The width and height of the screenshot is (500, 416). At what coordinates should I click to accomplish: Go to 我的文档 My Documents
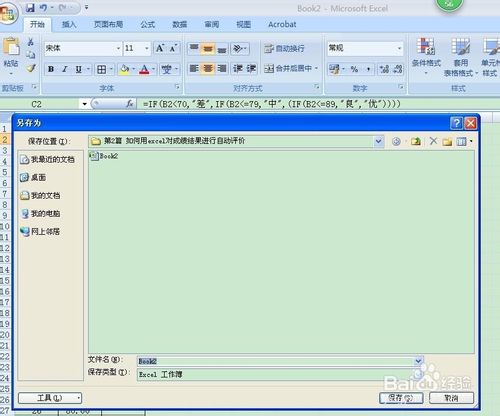point(40,196)
